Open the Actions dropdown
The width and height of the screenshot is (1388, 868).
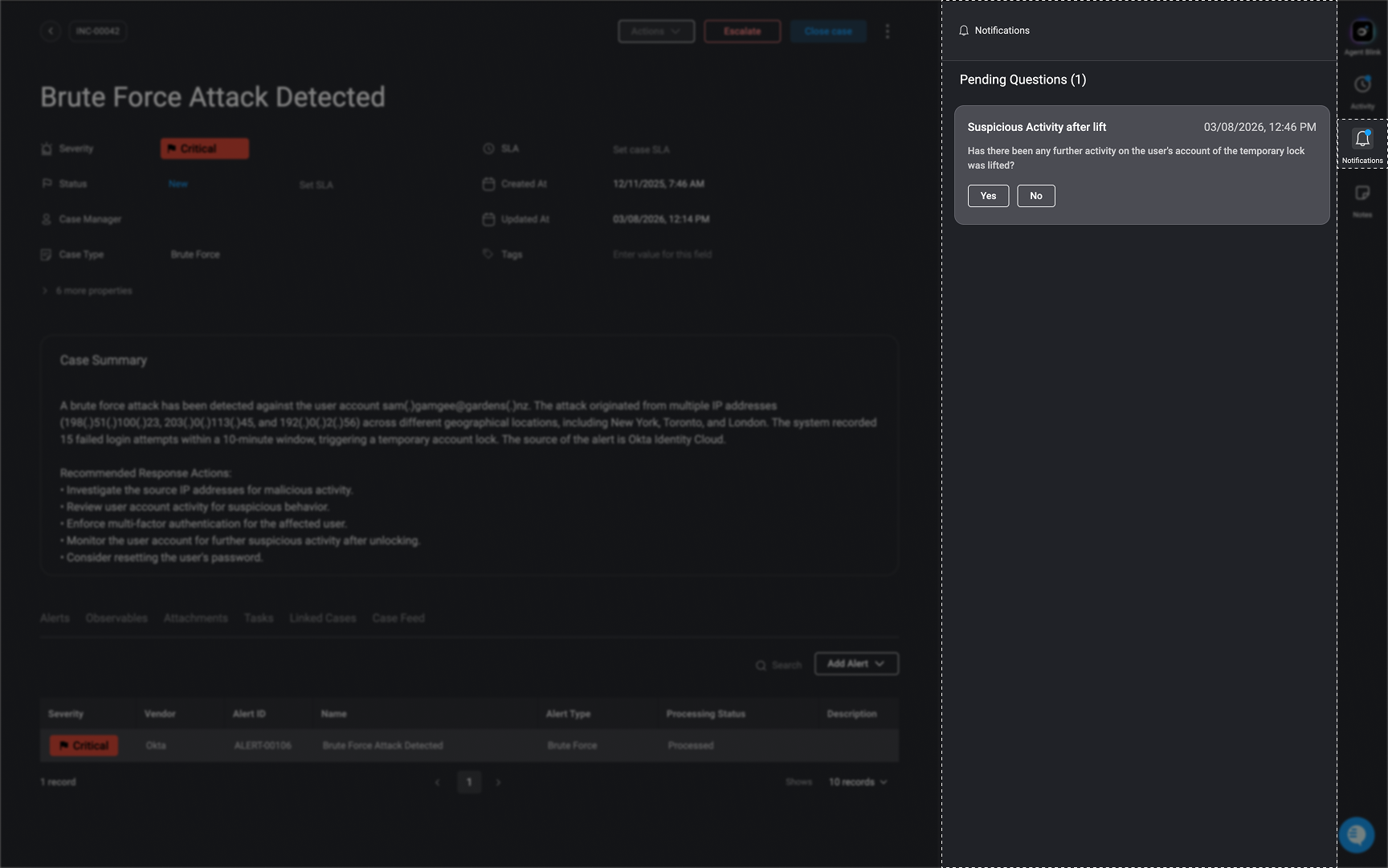tap(656, 31)
